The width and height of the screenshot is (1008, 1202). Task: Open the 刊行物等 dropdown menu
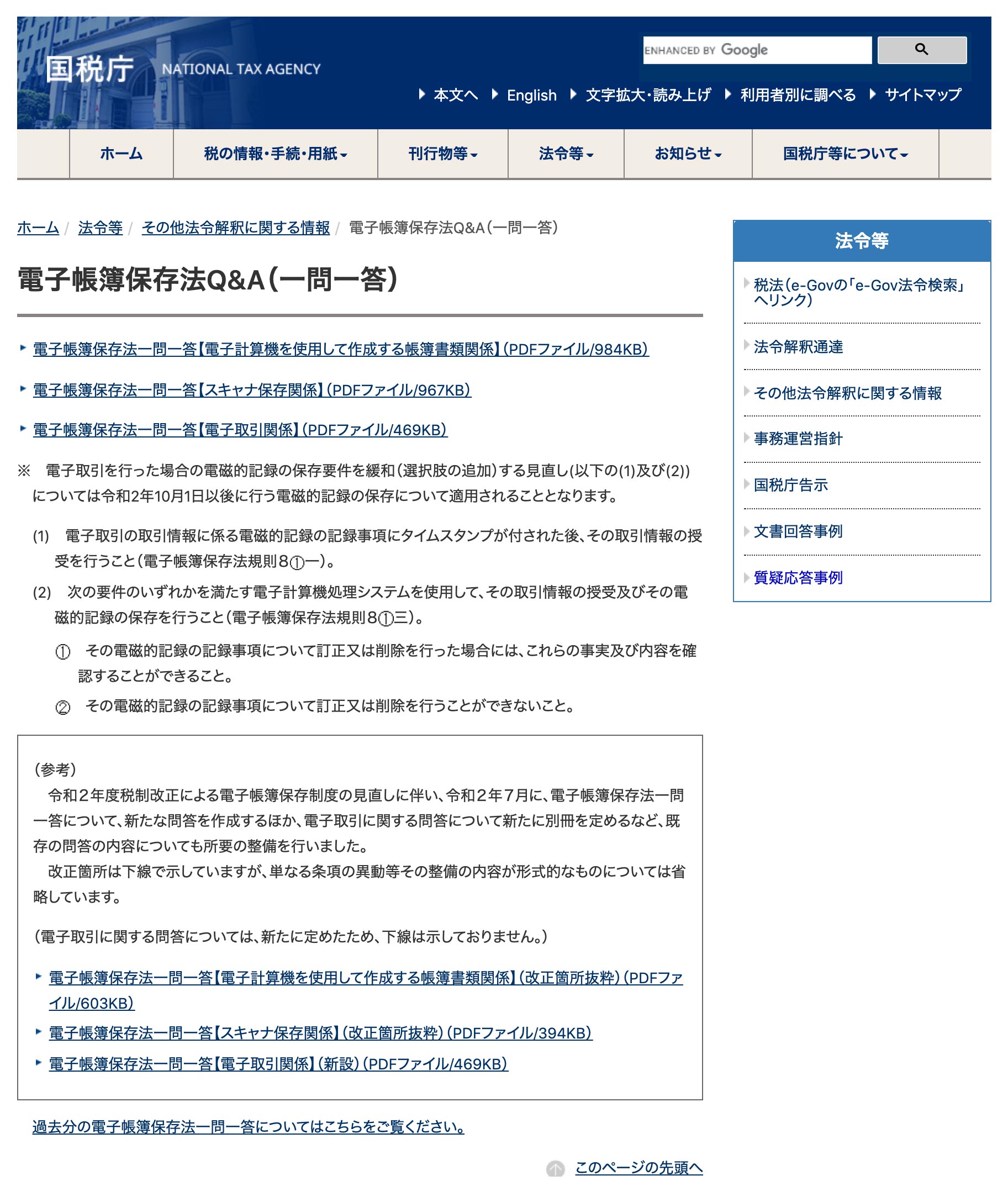click(x=442, y=154)
